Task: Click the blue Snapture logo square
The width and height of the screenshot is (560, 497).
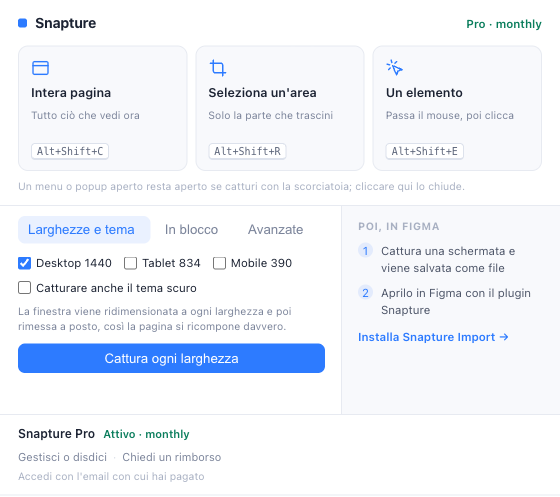Action: click(x=22, y=23)
